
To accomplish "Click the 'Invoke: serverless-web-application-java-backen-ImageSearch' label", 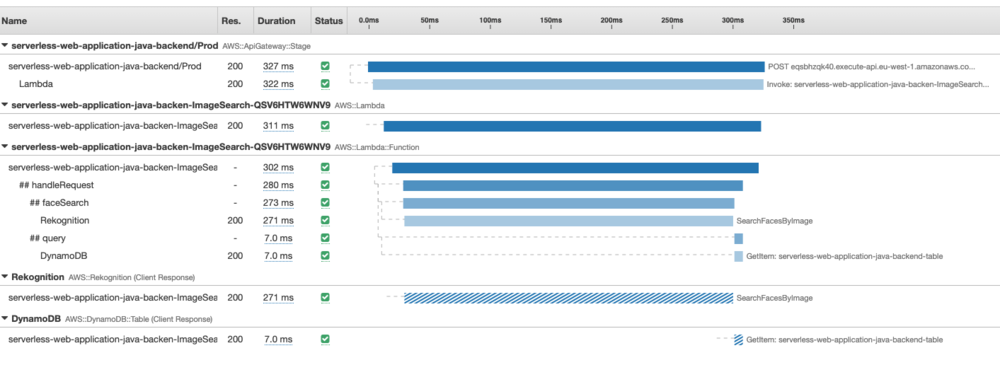I will [878, 84].
